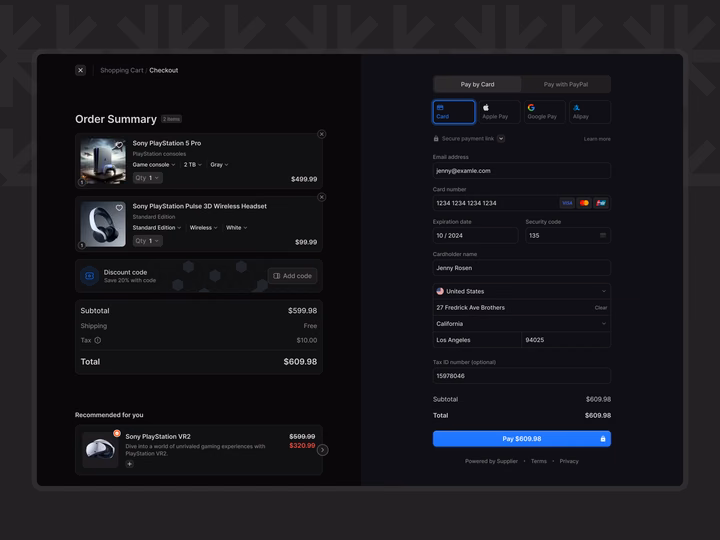Click the UnionPay card icon
Image resolution: width=720 pixels, height=540 pixels.
point(601,203)
